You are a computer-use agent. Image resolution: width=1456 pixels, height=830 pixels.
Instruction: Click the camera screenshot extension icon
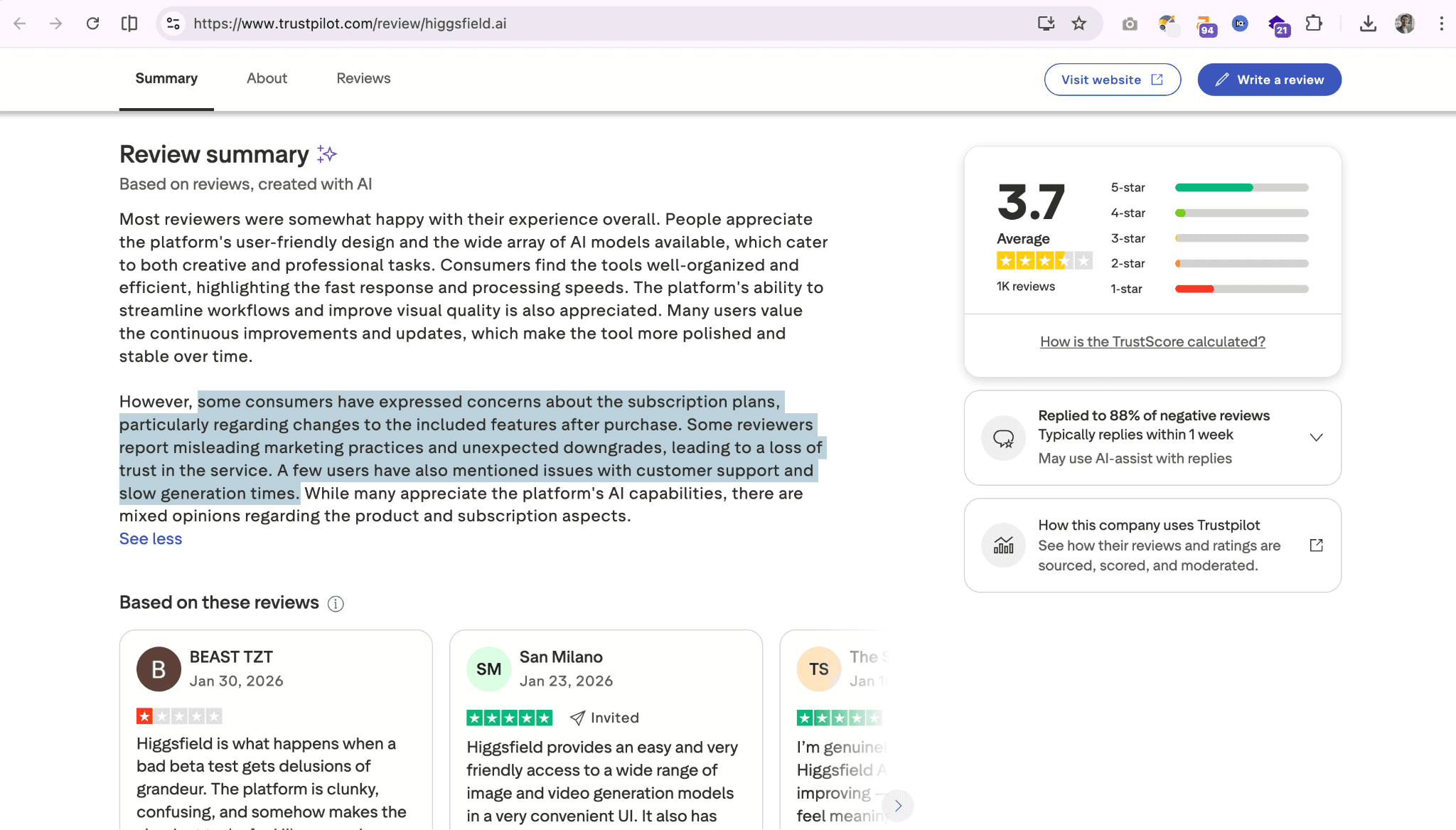click(x=1130, y=24)
